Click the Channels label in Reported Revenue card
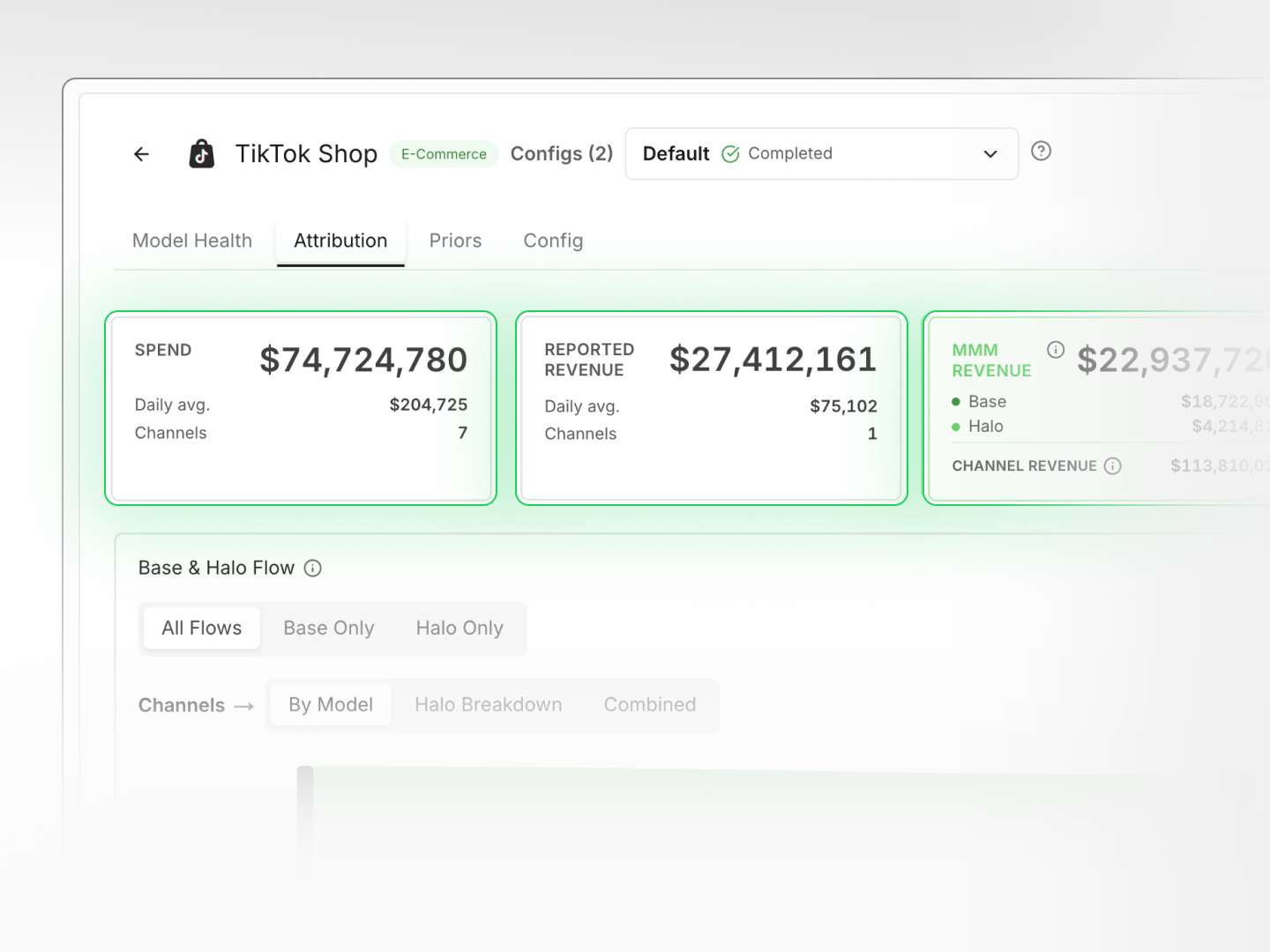Viewport: 1270px width, 952px height. pos(580,434)
